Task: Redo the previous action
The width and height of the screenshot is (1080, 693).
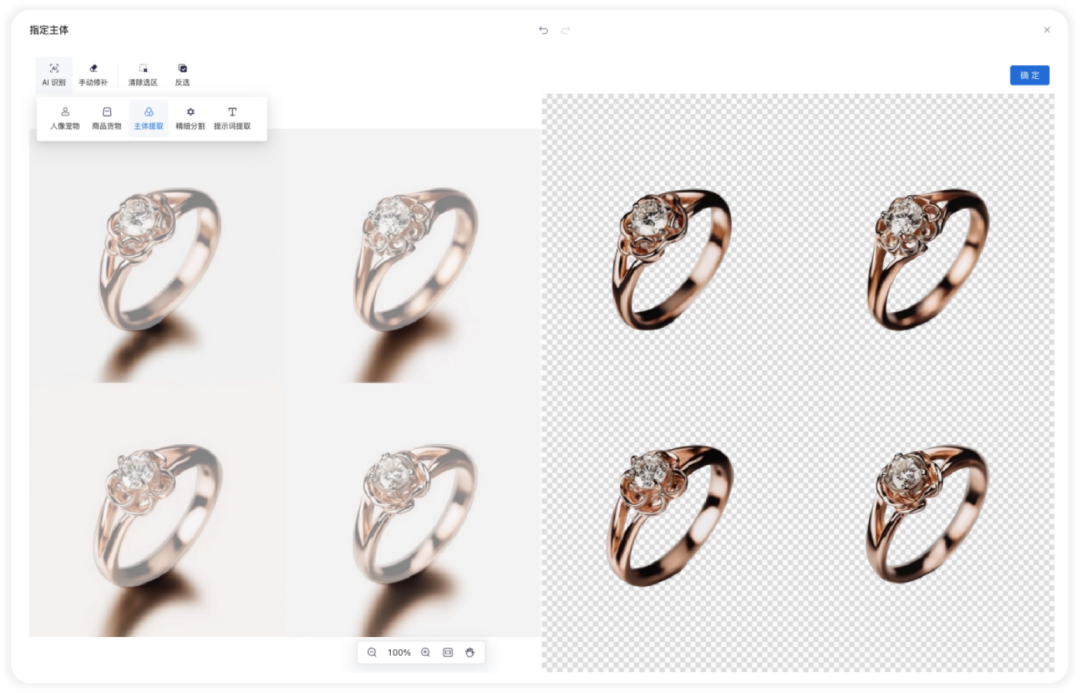Action: pos(566,30)
